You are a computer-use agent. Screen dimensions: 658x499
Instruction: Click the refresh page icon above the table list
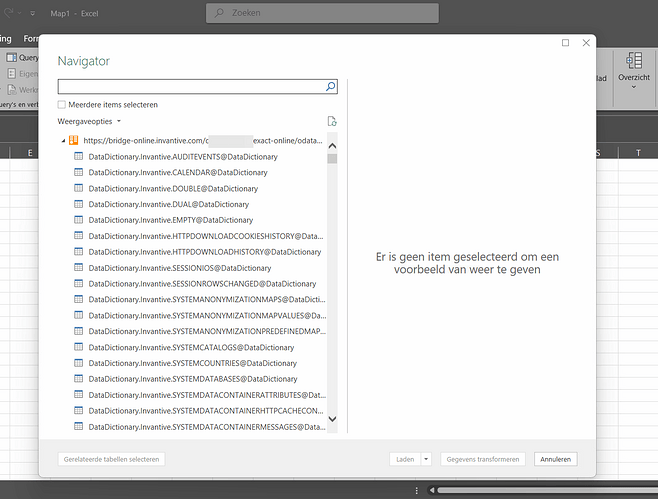point(332,121)
